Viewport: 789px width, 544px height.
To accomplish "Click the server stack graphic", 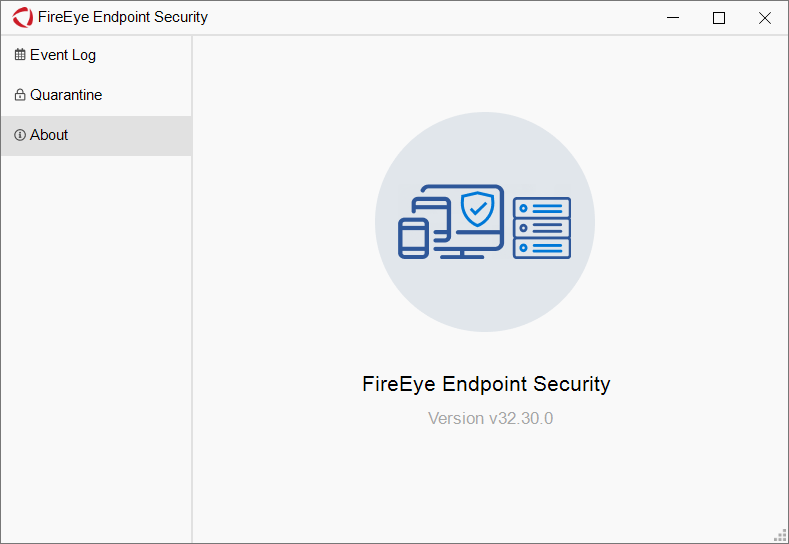I will pos(541,228).
